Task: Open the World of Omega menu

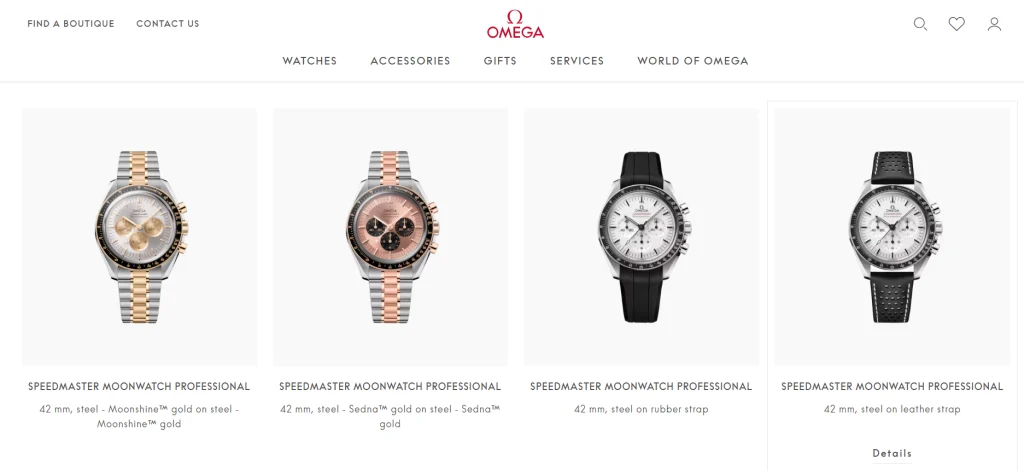Action: (693, 61)
